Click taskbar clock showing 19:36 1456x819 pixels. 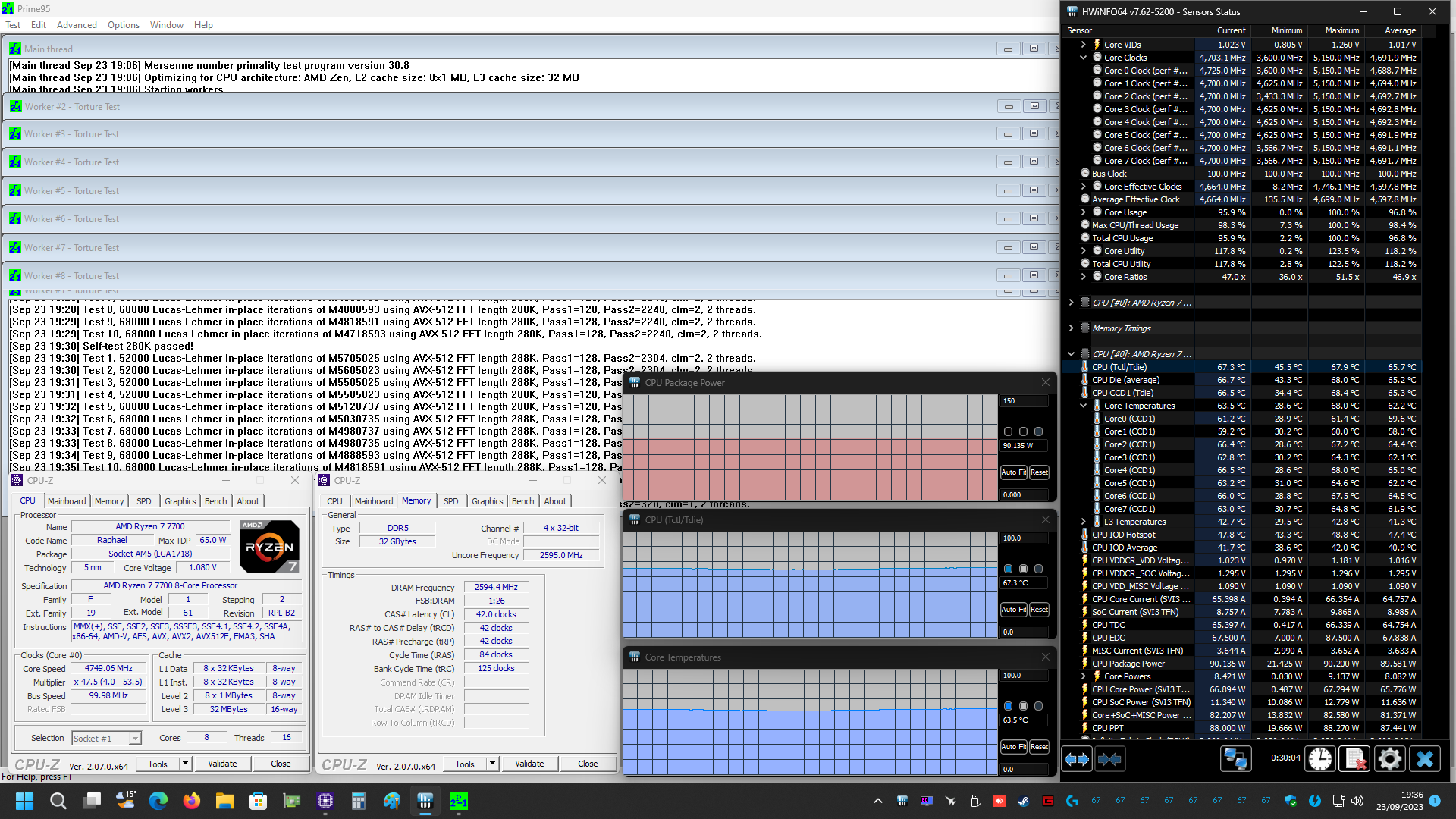coord(1401,801)
